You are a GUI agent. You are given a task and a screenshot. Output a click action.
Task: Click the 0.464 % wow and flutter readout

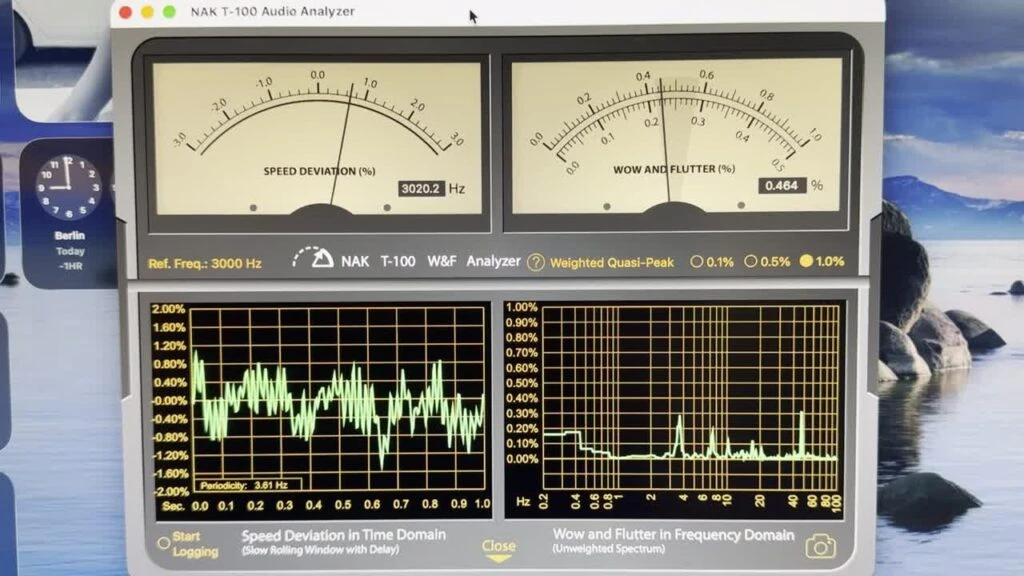pyautogui.click(x=782, y=186)
